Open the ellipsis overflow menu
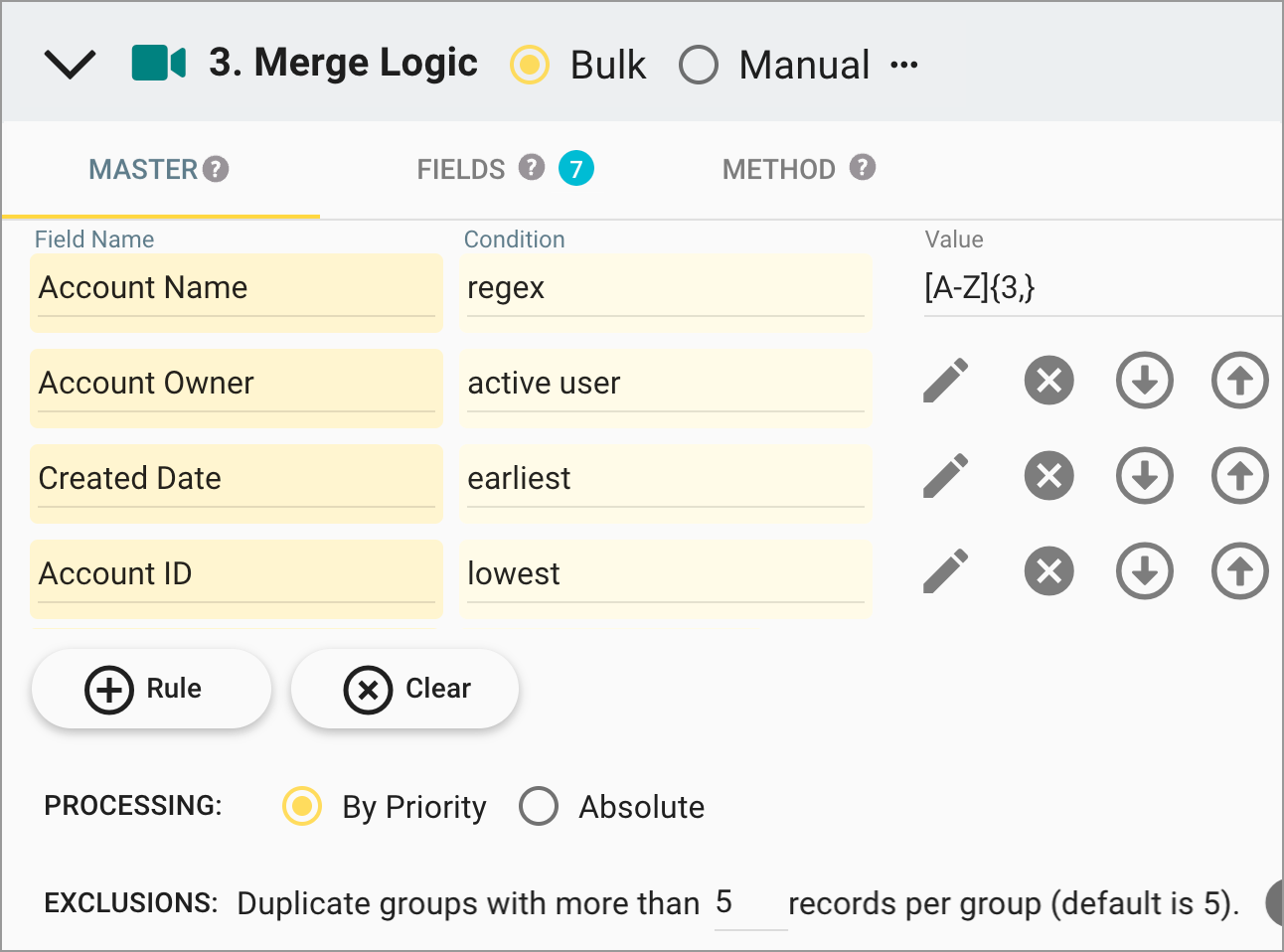1284x952 pixels. pos(905,65)
